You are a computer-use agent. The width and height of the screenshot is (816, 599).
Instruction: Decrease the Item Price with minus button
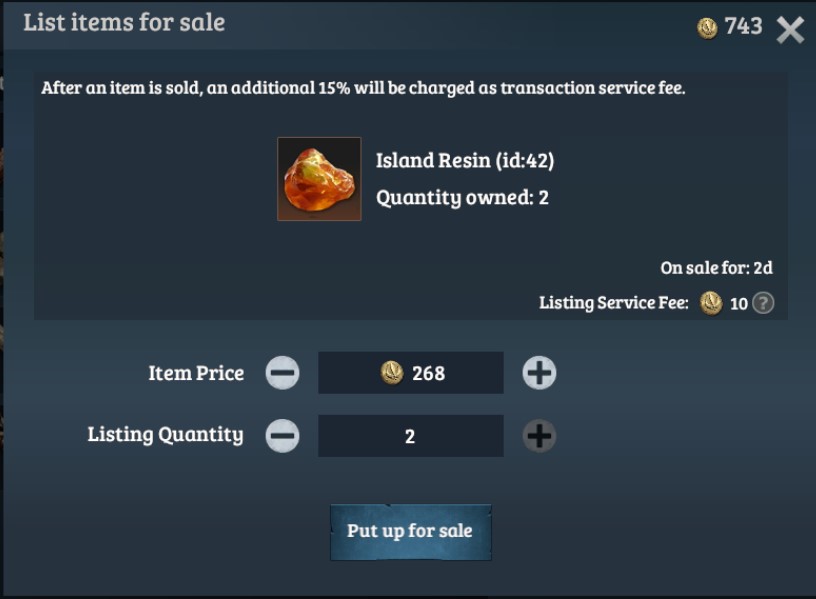pos(282,373)
